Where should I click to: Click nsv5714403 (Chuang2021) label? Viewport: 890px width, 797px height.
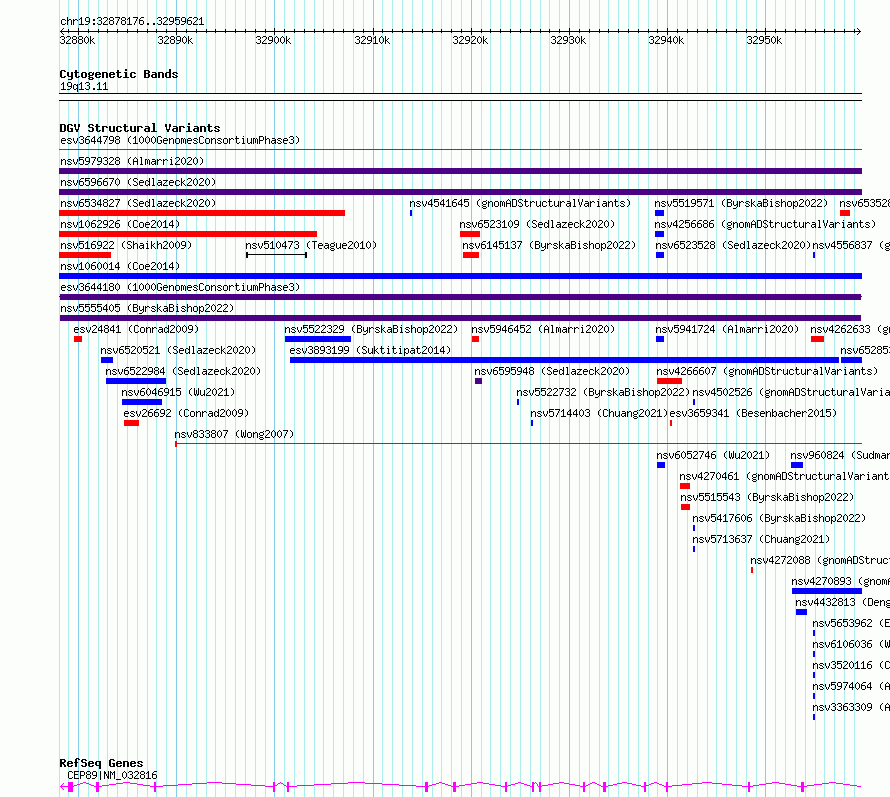click(x=599, y=413)
